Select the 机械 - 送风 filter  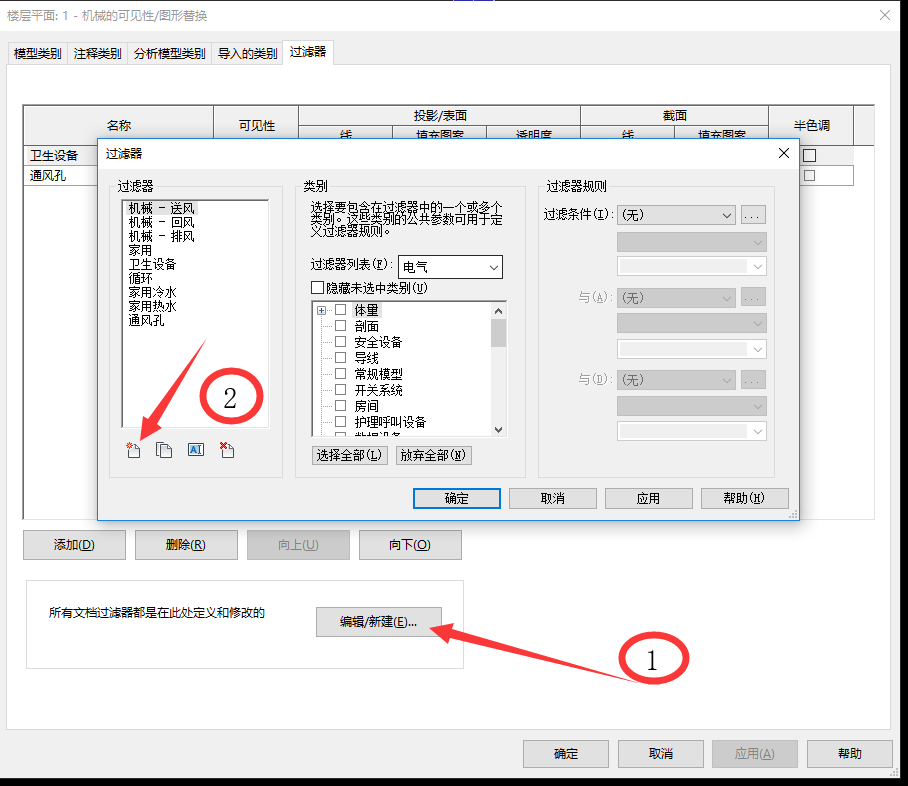click(x=162, y=208)
